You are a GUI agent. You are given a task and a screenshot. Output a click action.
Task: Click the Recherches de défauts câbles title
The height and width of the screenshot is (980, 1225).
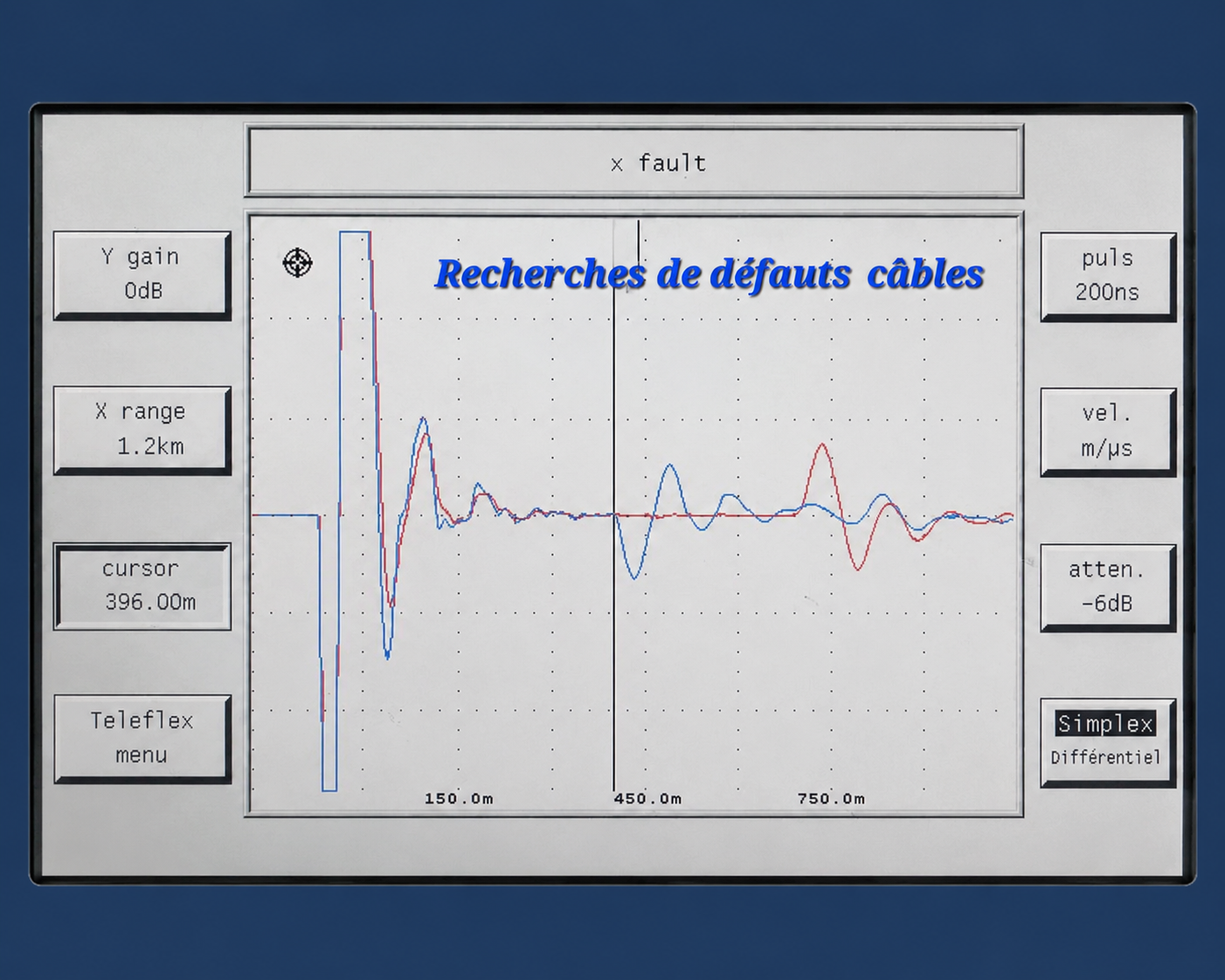pos(709,274)
